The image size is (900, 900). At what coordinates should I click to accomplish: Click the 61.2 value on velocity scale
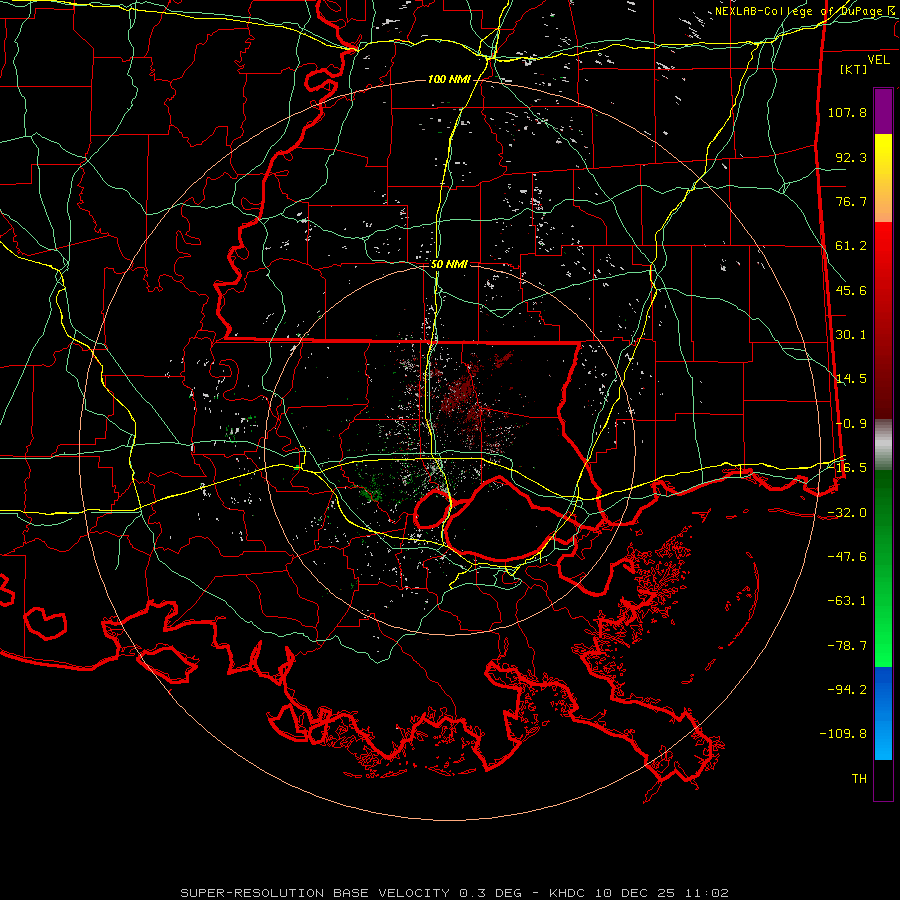[x=851, y=246]
